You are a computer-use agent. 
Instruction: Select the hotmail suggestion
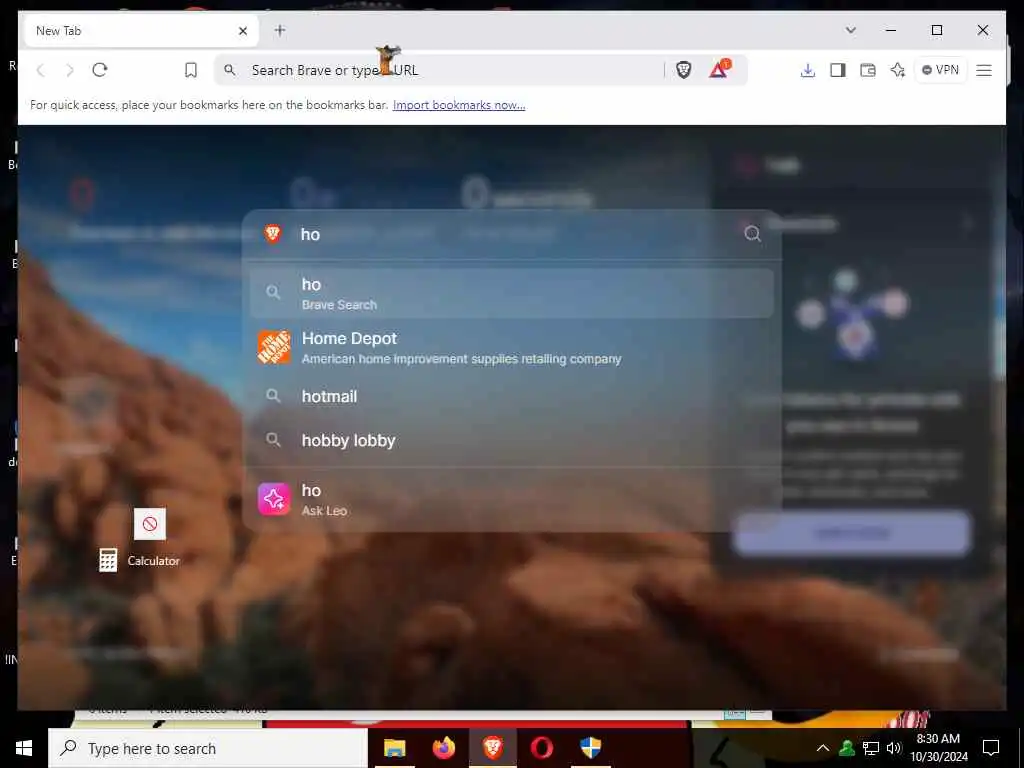(x=511, y=396)
